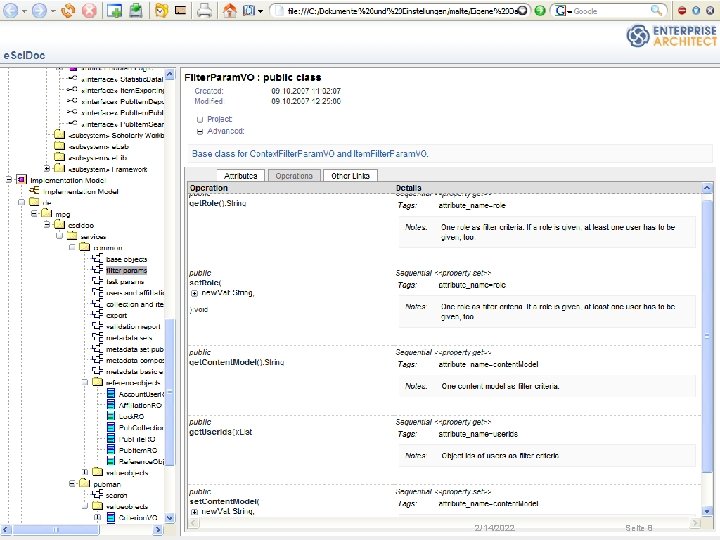Screen dimensions: 720x540
Task: Click the getRole() operation name
Action: 218,203
